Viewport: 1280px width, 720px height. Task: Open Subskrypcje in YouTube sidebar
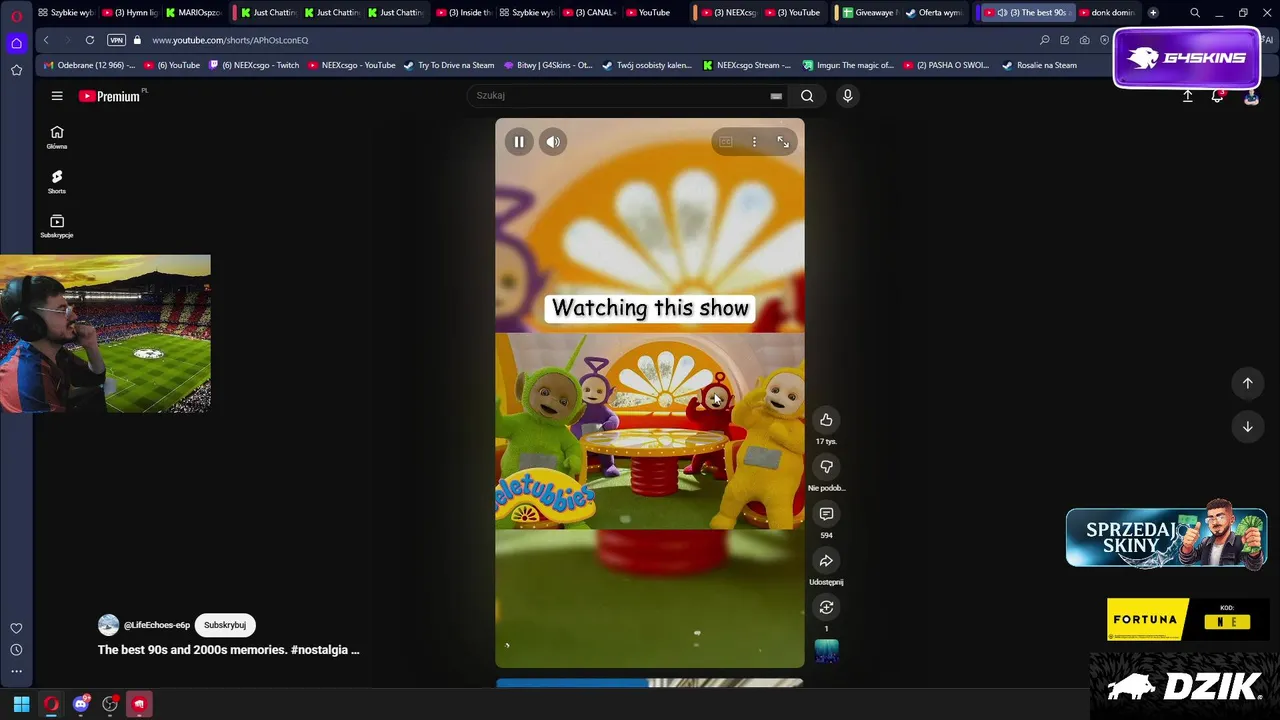click(57, 226)
